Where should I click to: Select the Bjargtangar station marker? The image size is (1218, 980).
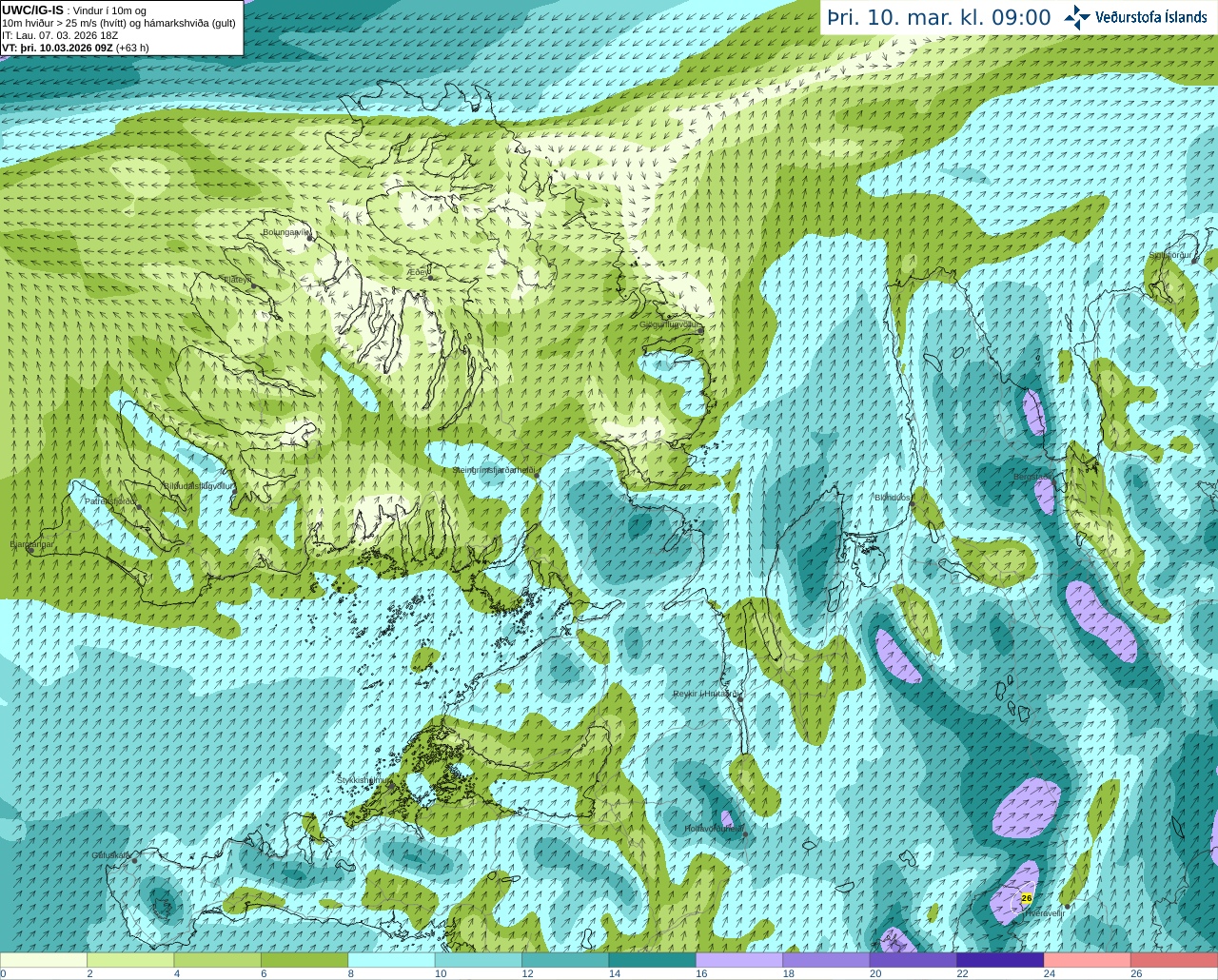tap(30, 550)
